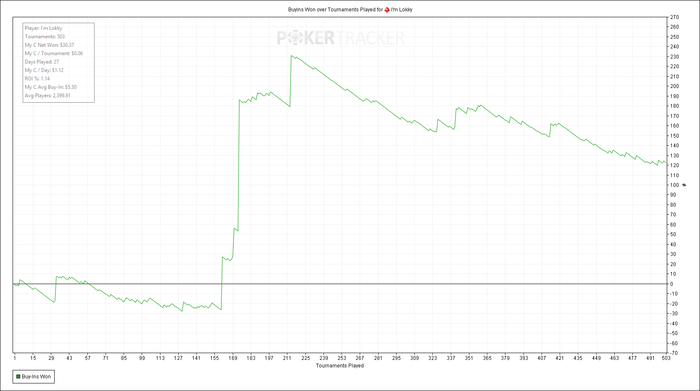
Task: Select the 'Player: I'm Lokky' stat line
Action: tap(44, 28)
